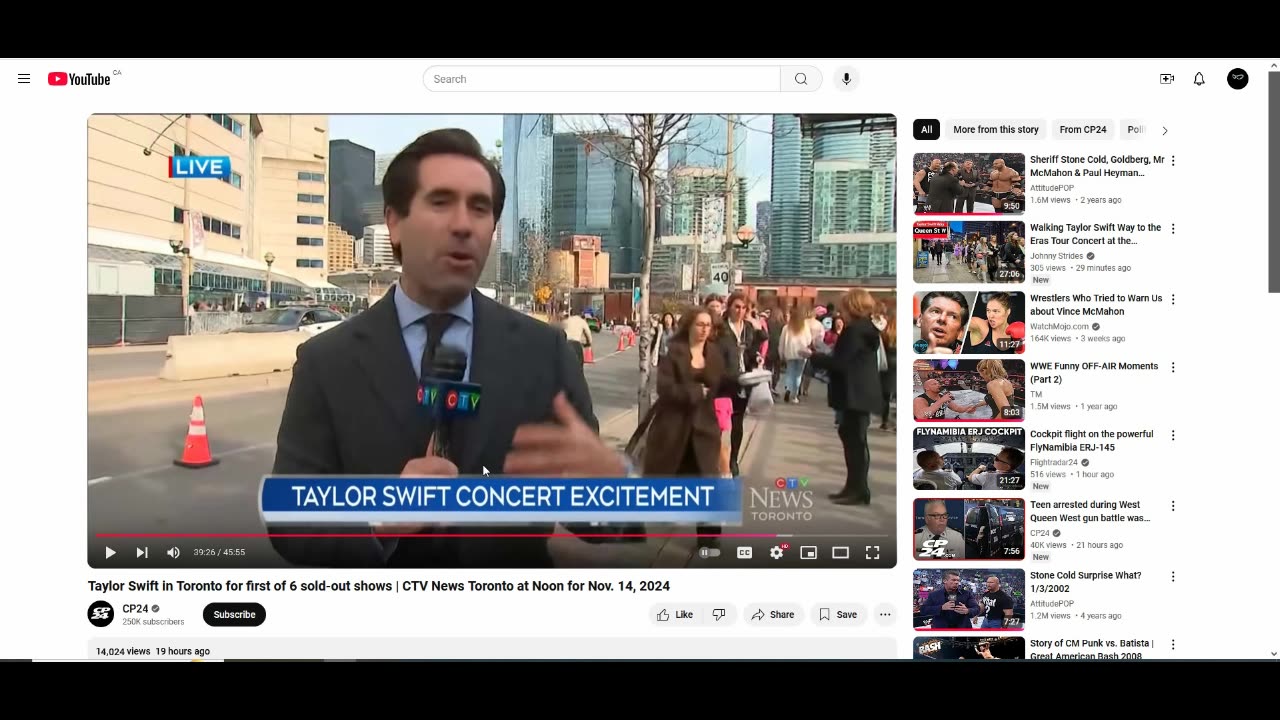Select the All filter chip
The width and height of the screenshot is (1280, 720).
coord(927,130)
